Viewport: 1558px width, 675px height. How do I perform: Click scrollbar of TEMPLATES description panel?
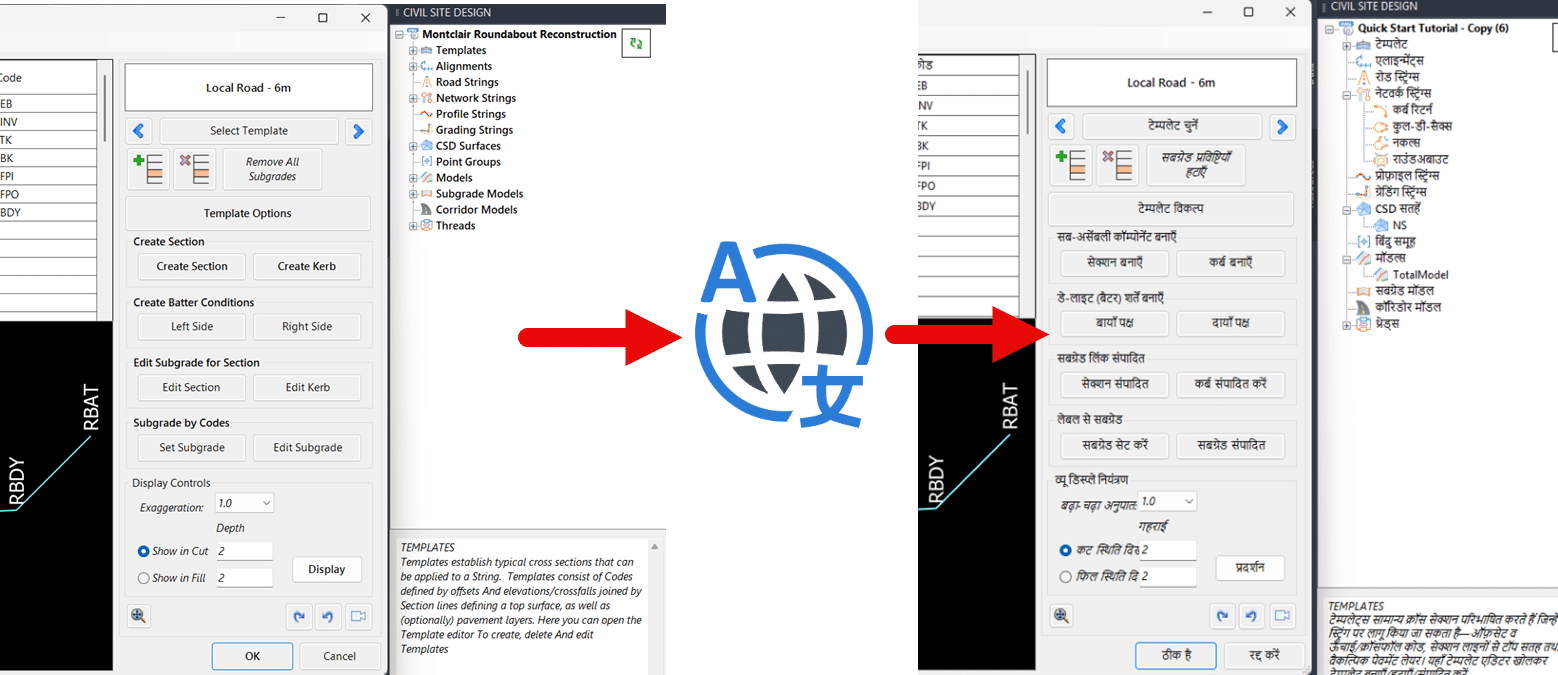(656, 606)
